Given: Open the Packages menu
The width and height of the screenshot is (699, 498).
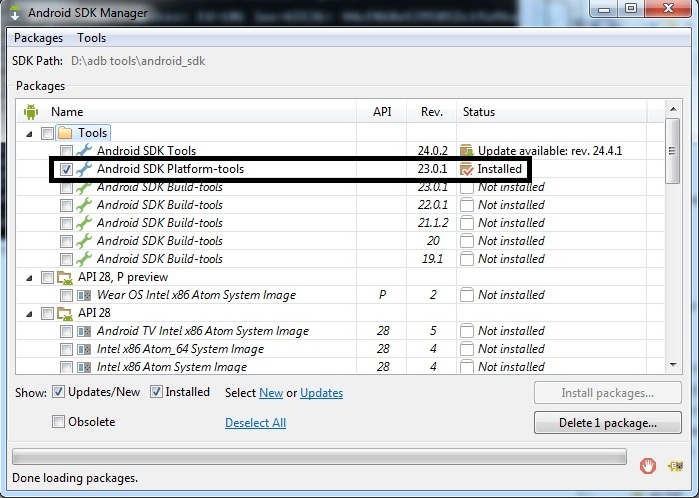Looking at the screenshot, I should click(x=38, y=38).
